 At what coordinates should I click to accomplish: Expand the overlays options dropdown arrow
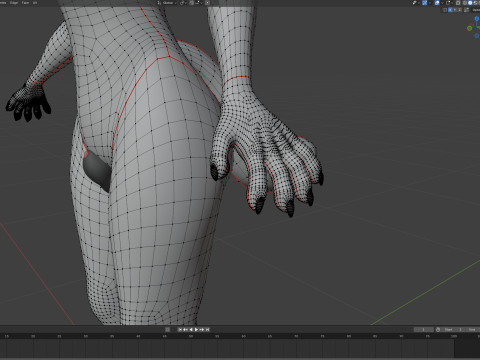pos(442,3)
